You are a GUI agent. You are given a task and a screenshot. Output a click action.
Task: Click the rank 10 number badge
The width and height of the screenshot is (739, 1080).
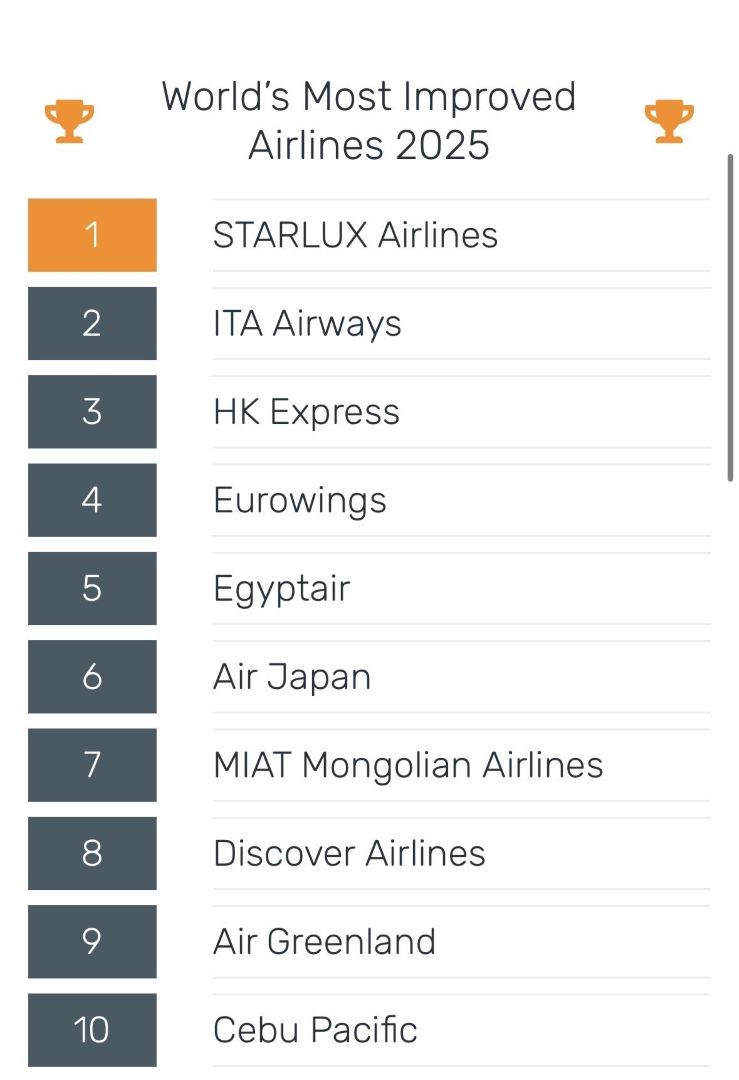click(x=92, y=1030)
